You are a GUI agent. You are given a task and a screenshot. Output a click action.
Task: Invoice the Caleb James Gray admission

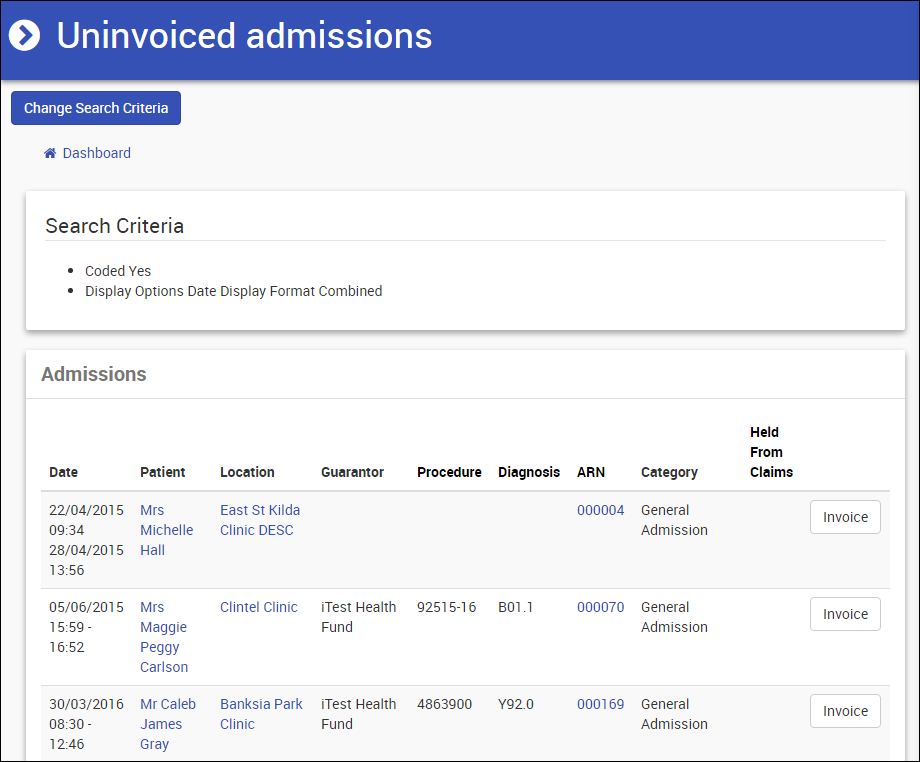pos(845,711)
